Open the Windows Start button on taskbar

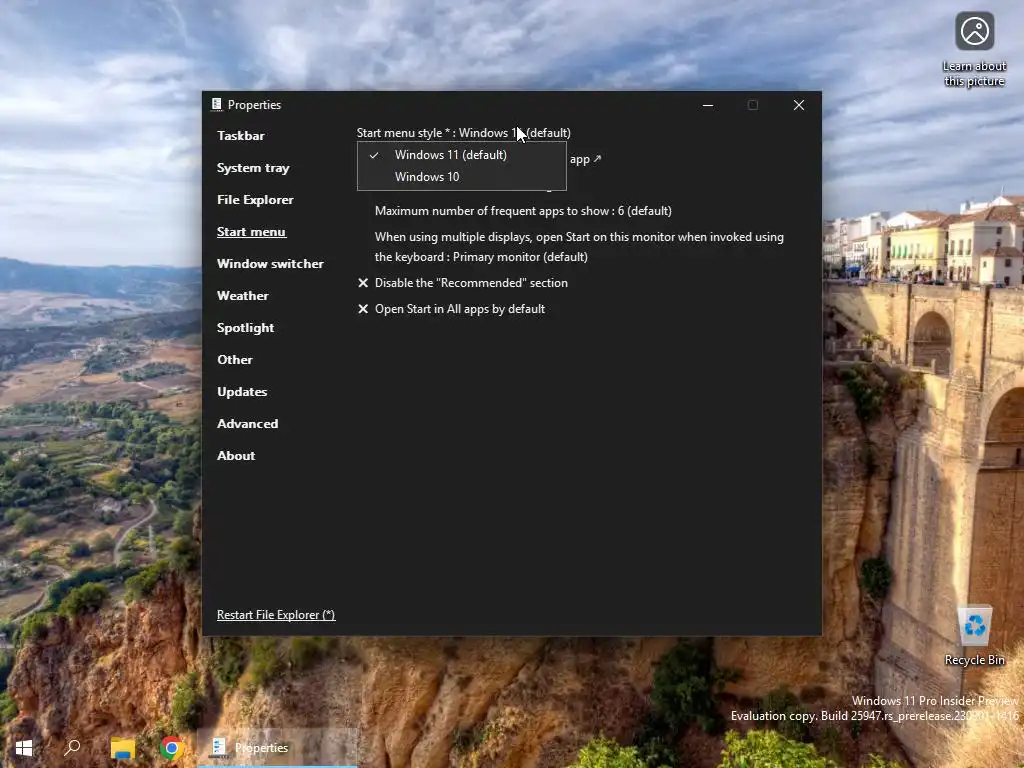[x=24, y=748]
